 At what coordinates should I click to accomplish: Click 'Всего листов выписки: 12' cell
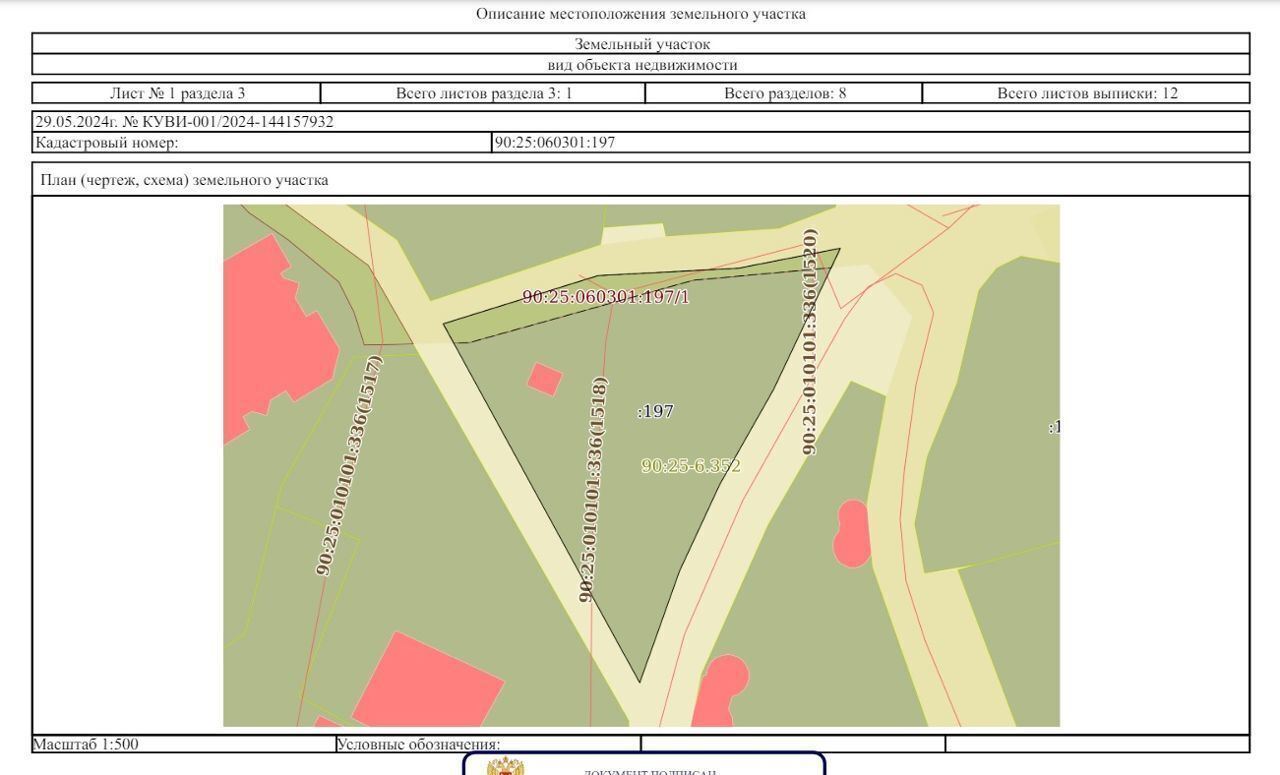(1087, 94)
